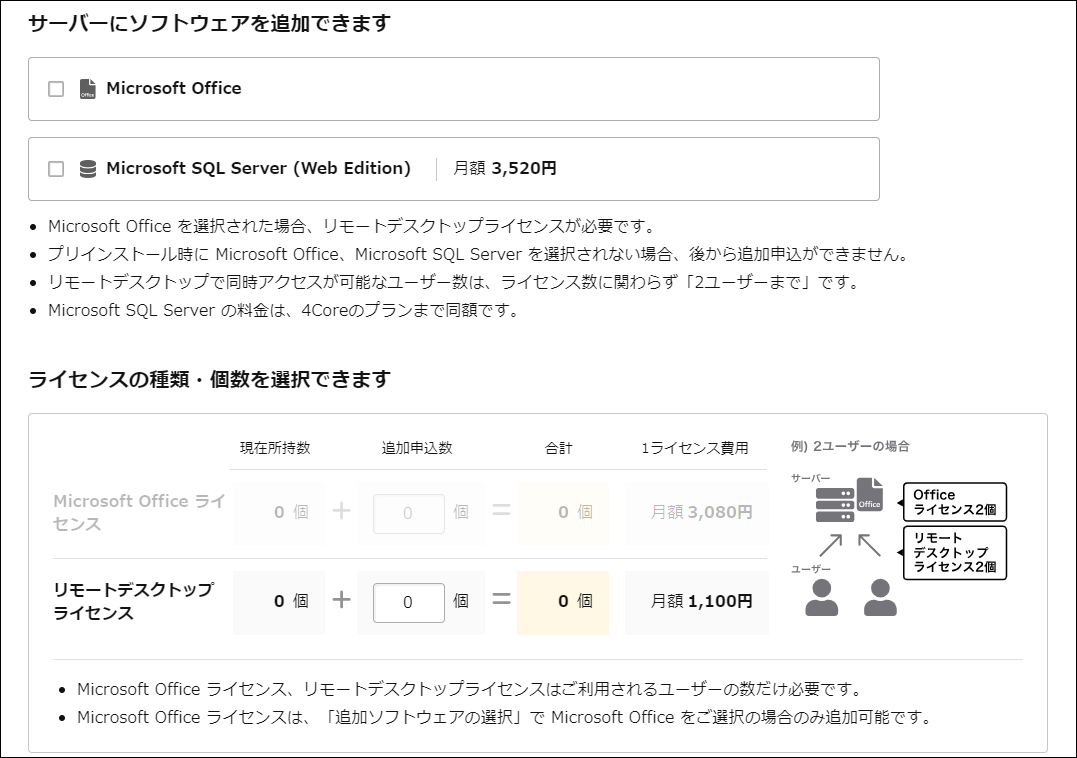Click the server stack icon in the example diagram
1077x758 pixels.
835,503
